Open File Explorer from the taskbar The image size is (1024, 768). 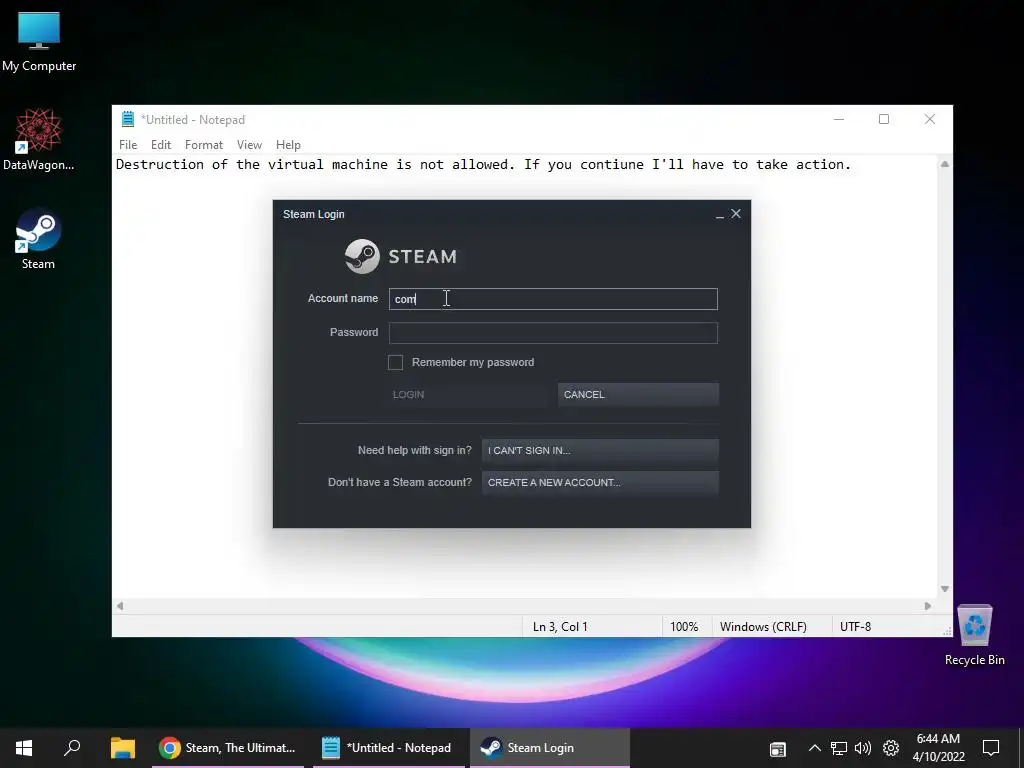[122, 748]
